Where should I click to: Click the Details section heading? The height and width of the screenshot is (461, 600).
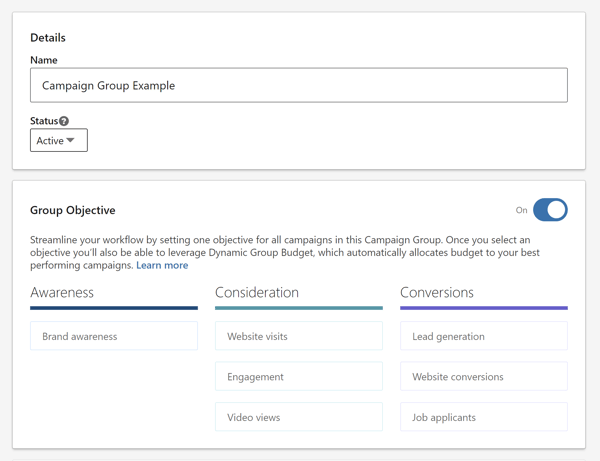tap(48, 38)
